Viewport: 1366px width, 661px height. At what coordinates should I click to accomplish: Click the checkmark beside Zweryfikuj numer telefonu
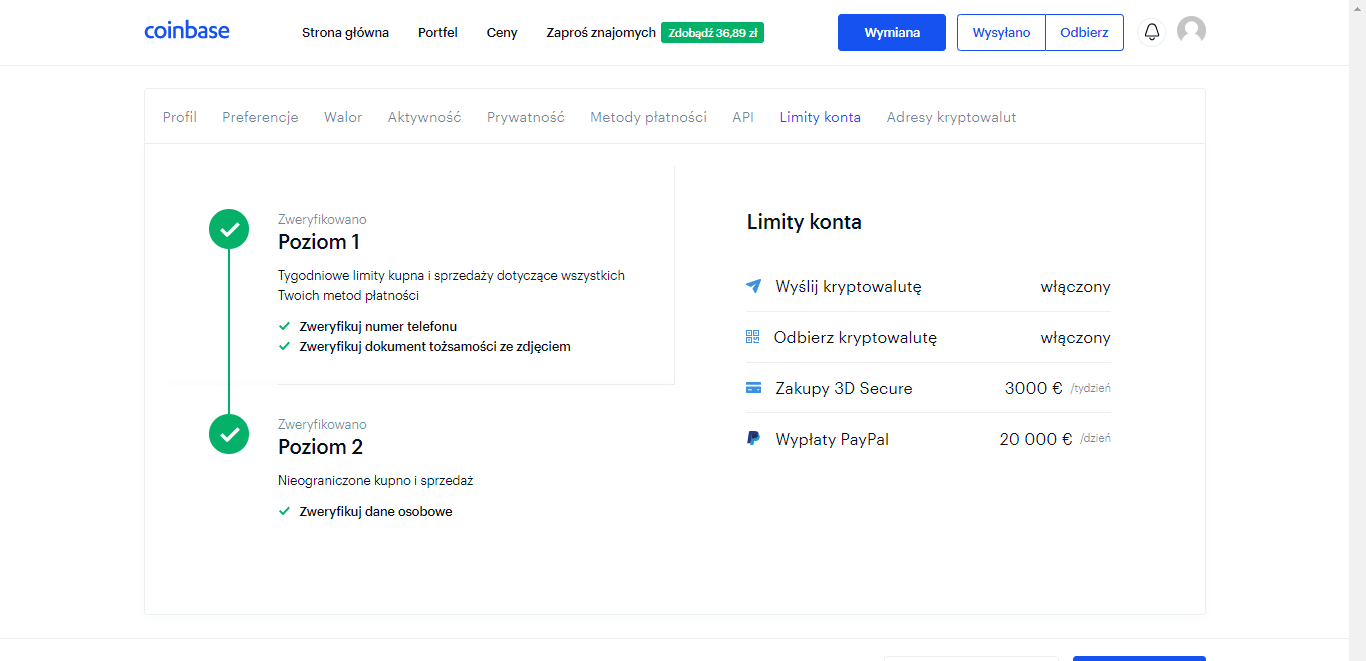click(285, 326)
